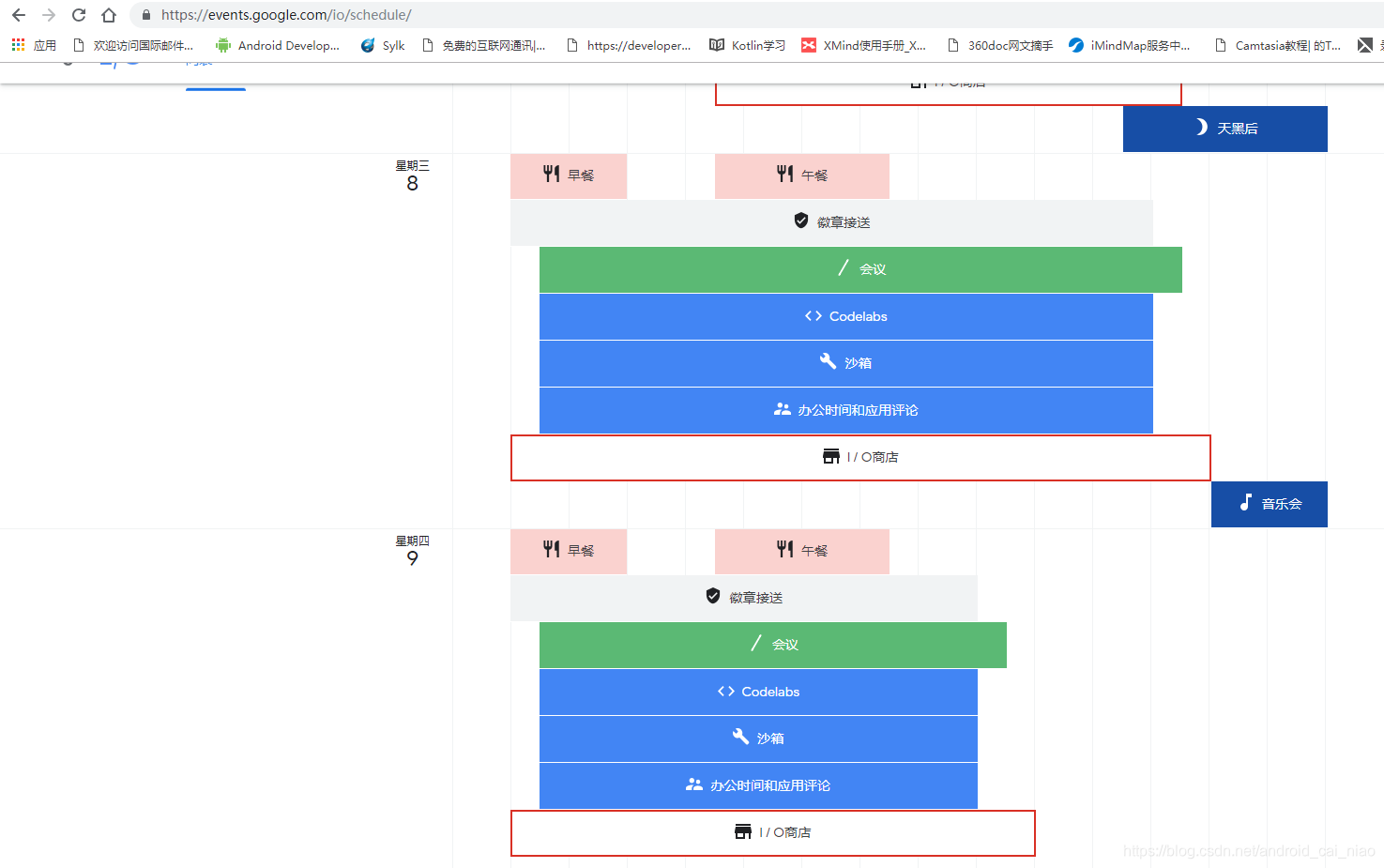
Task: Click Wednesday Codelabs code brackets icon
Action: [x=814, y=316]
